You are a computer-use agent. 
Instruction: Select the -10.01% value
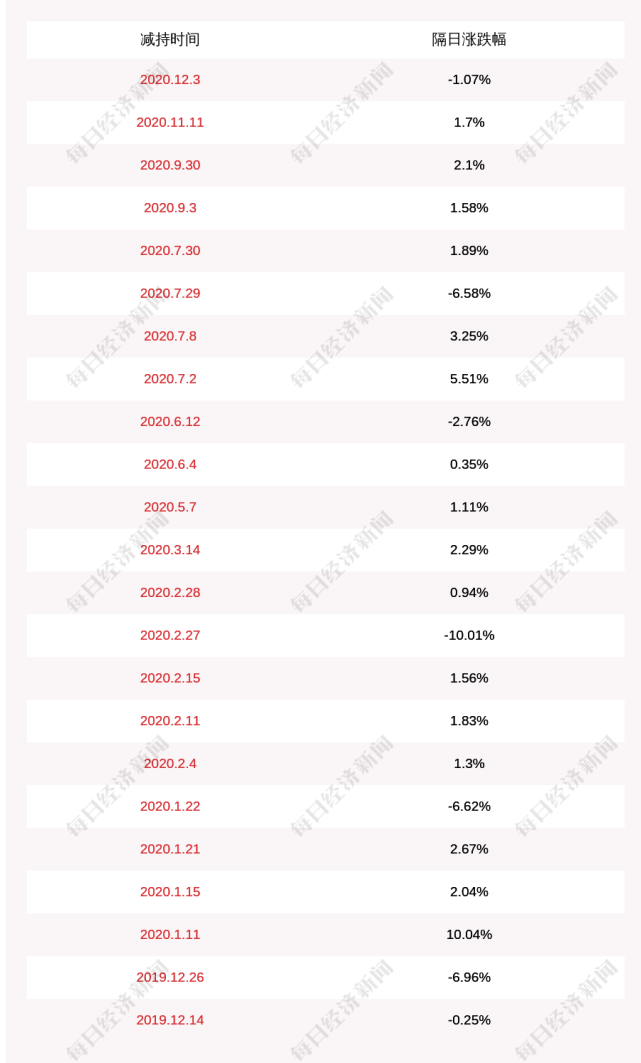tap(469, 635)
